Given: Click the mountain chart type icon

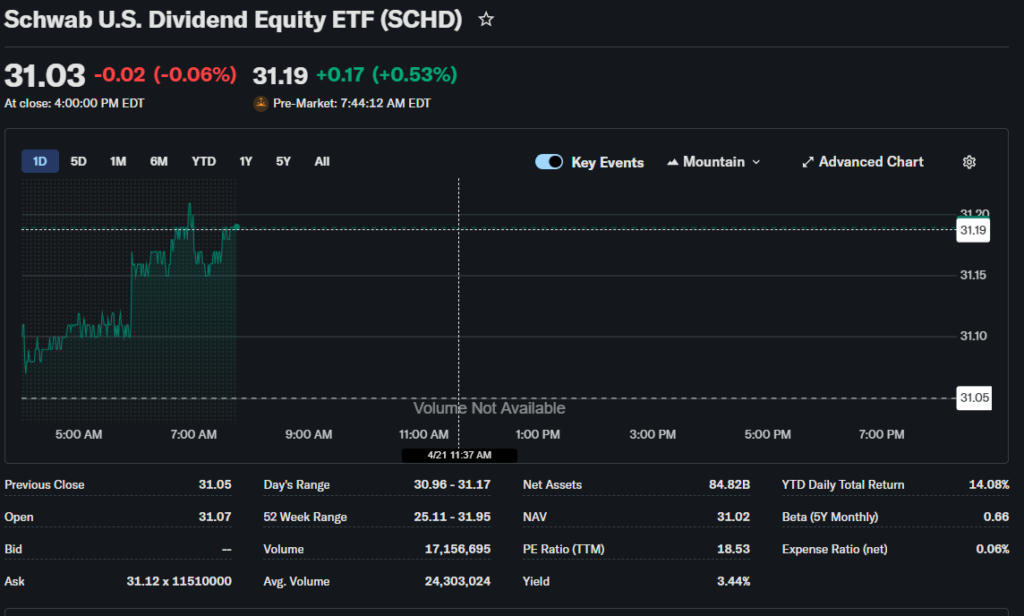Looking at the screenshot, I should pyautogui.click(x=672, y=162).
